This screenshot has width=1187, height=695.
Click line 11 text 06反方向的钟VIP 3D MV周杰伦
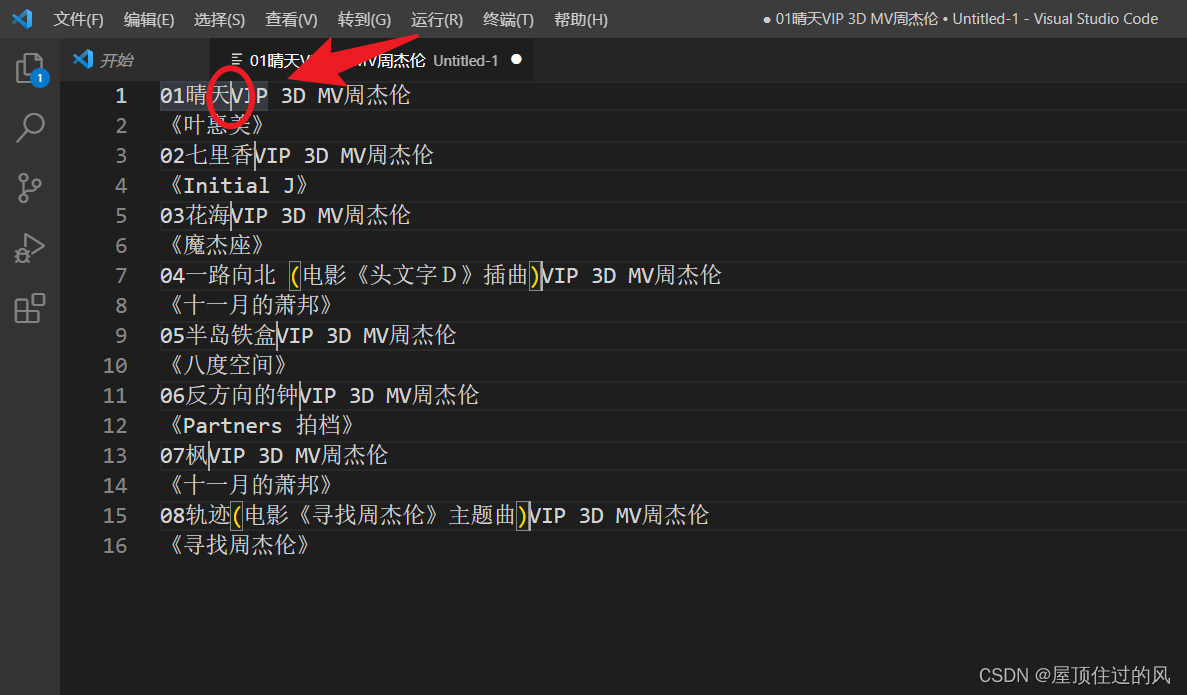[x=319, y=395]
